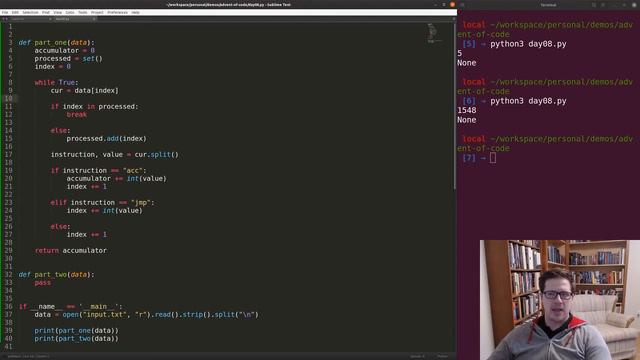The width and height of the screenshot is (640, 360).
Task: Click terminal prompt [6] command 'python3 day08.py'
Action: (x=528, y=101)
